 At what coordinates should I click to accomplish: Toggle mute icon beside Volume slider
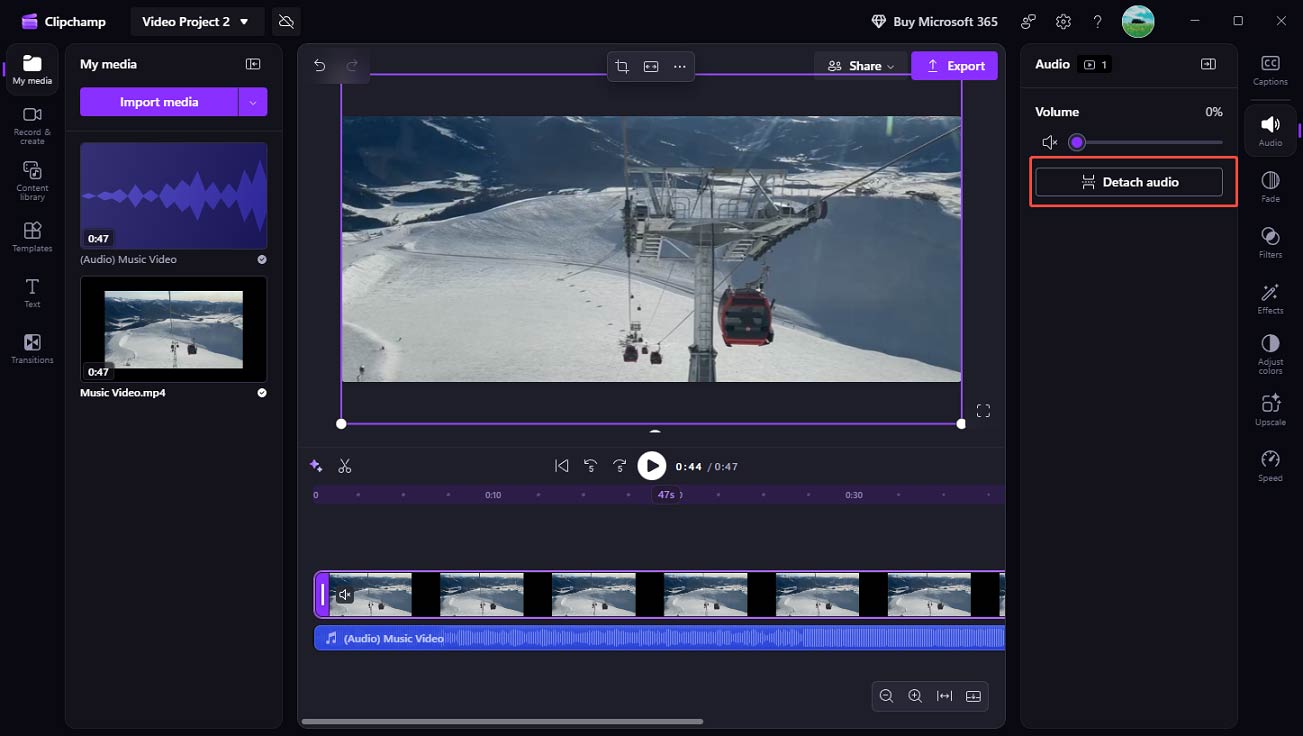tap(1049, 143)
